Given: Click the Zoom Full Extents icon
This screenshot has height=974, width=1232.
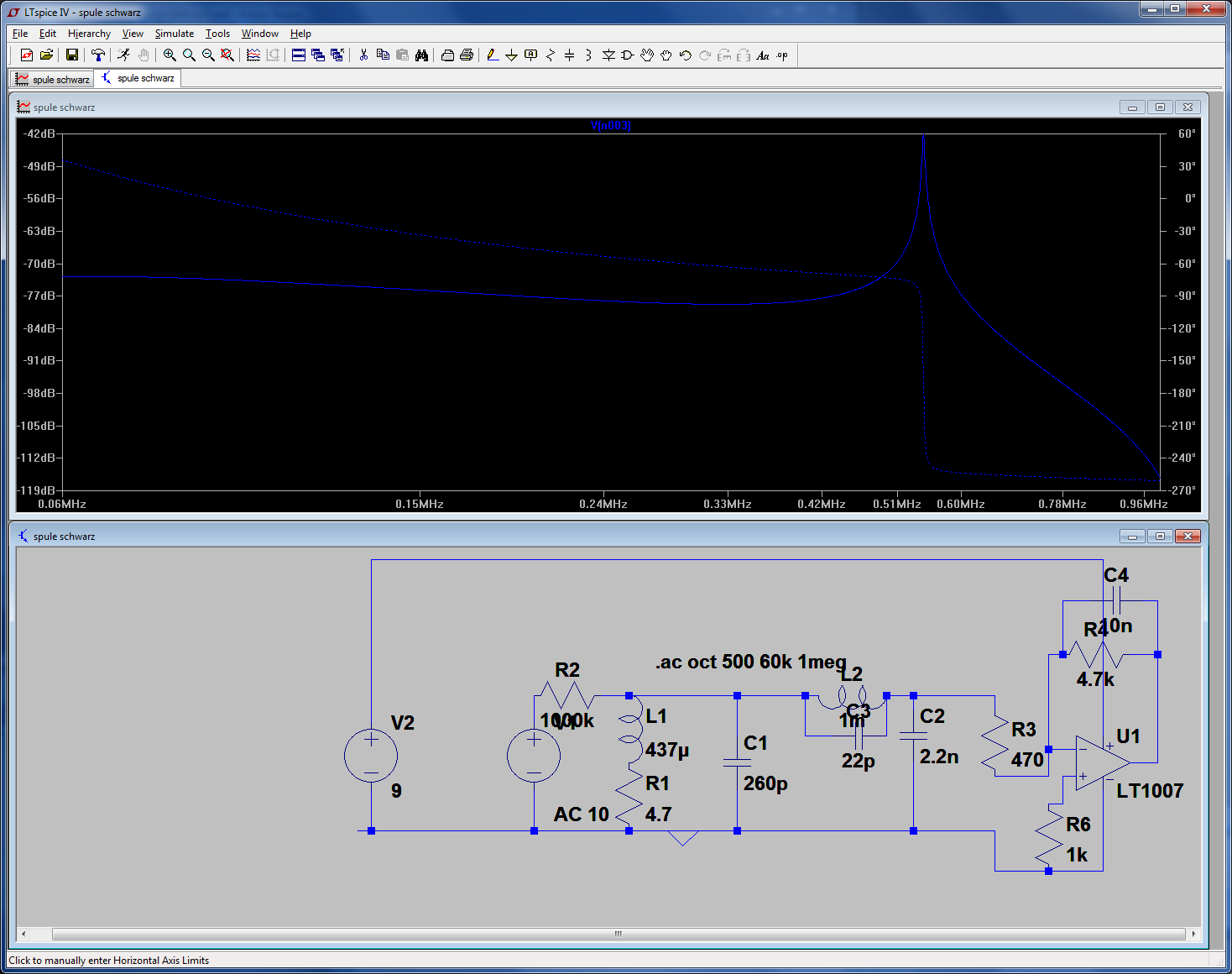Looking at the screenshot, I should (227, 55).
